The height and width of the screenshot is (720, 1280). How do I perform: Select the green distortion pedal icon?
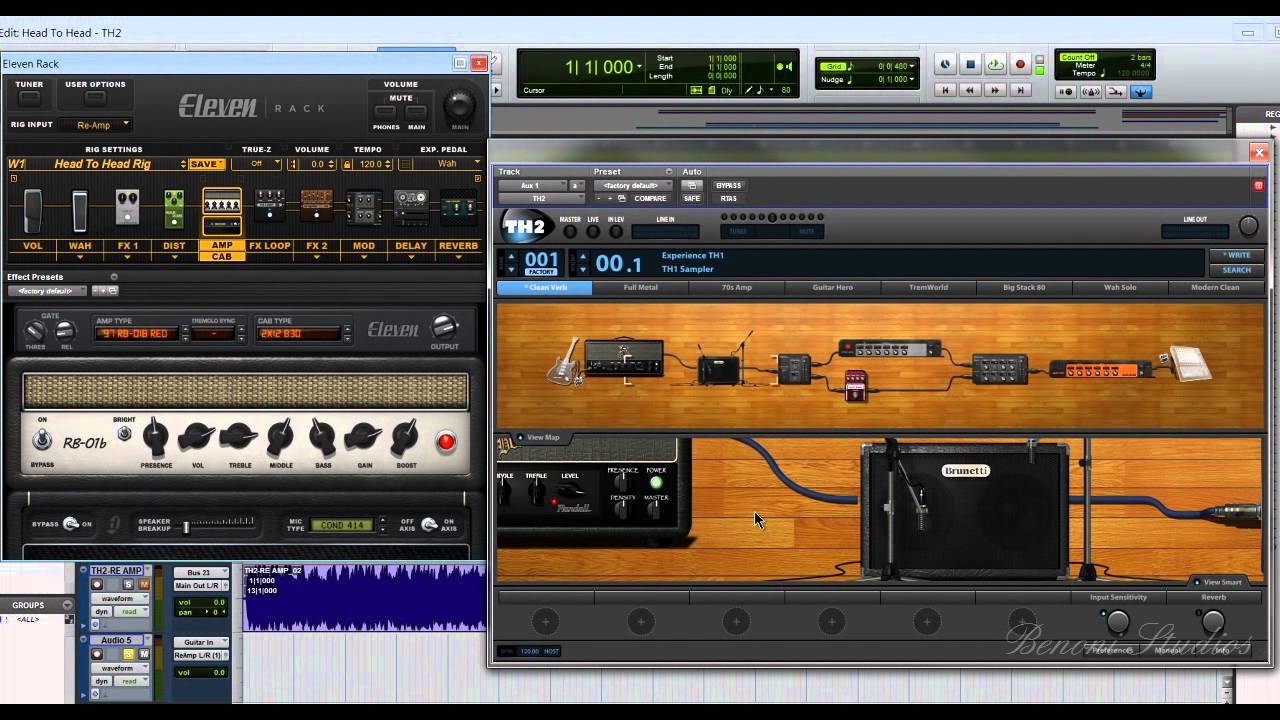[174, 208]
